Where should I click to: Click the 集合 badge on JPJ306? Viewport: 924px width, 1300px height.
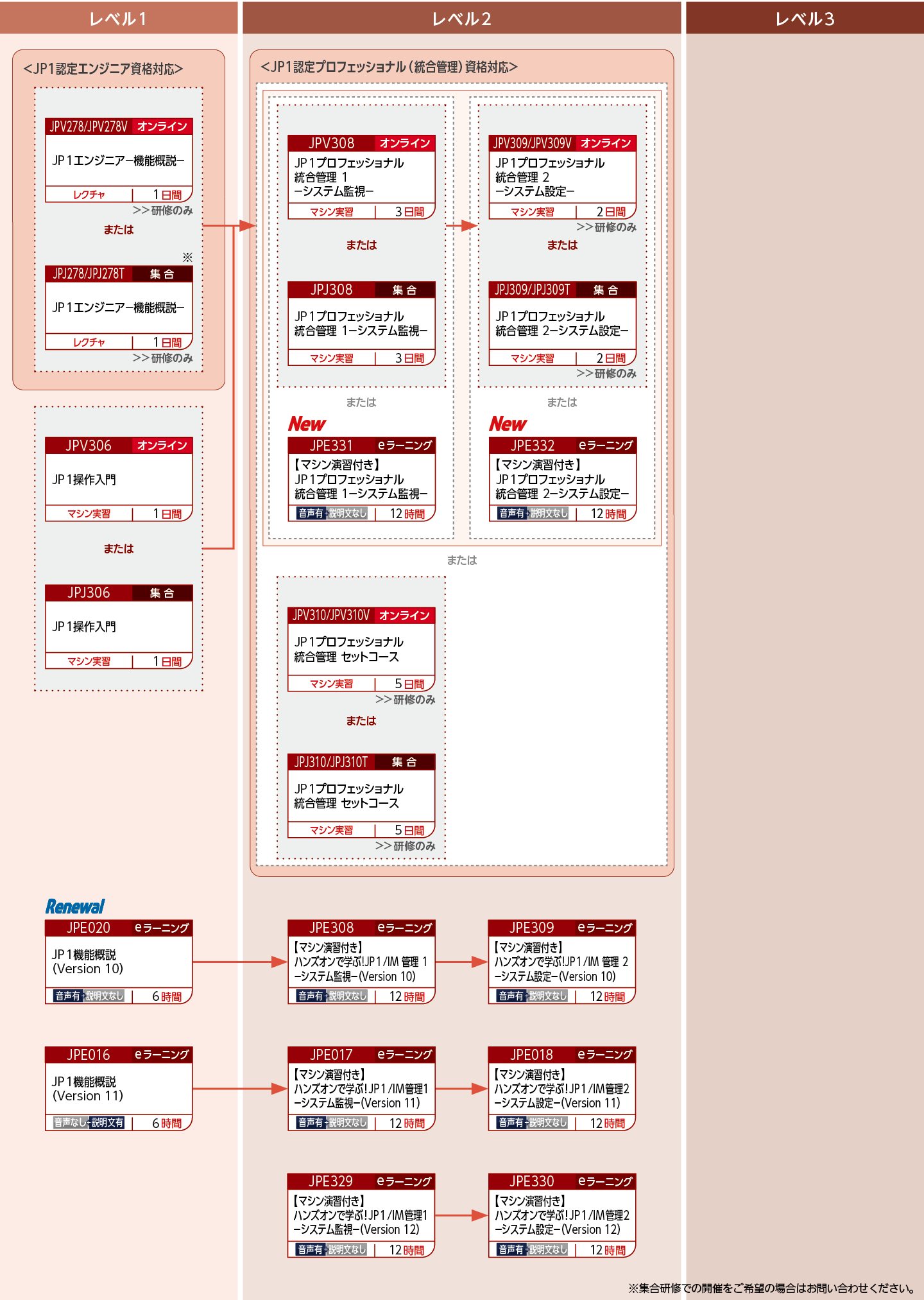coord(162,593)
